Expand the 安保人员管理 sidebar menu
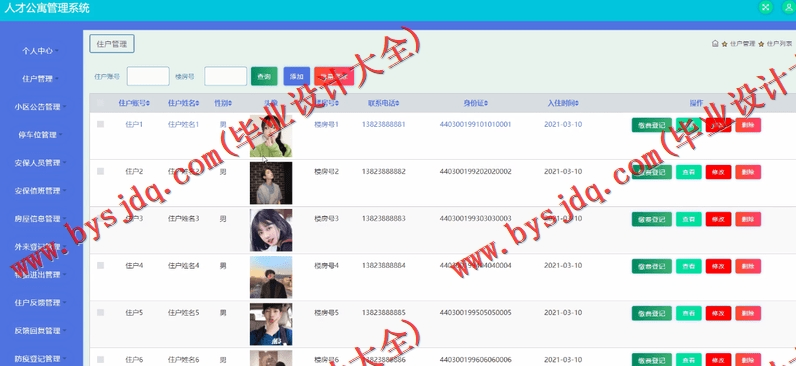Viewport: 796px width, 366px height. pyautogui.click(x=40, y=163)
